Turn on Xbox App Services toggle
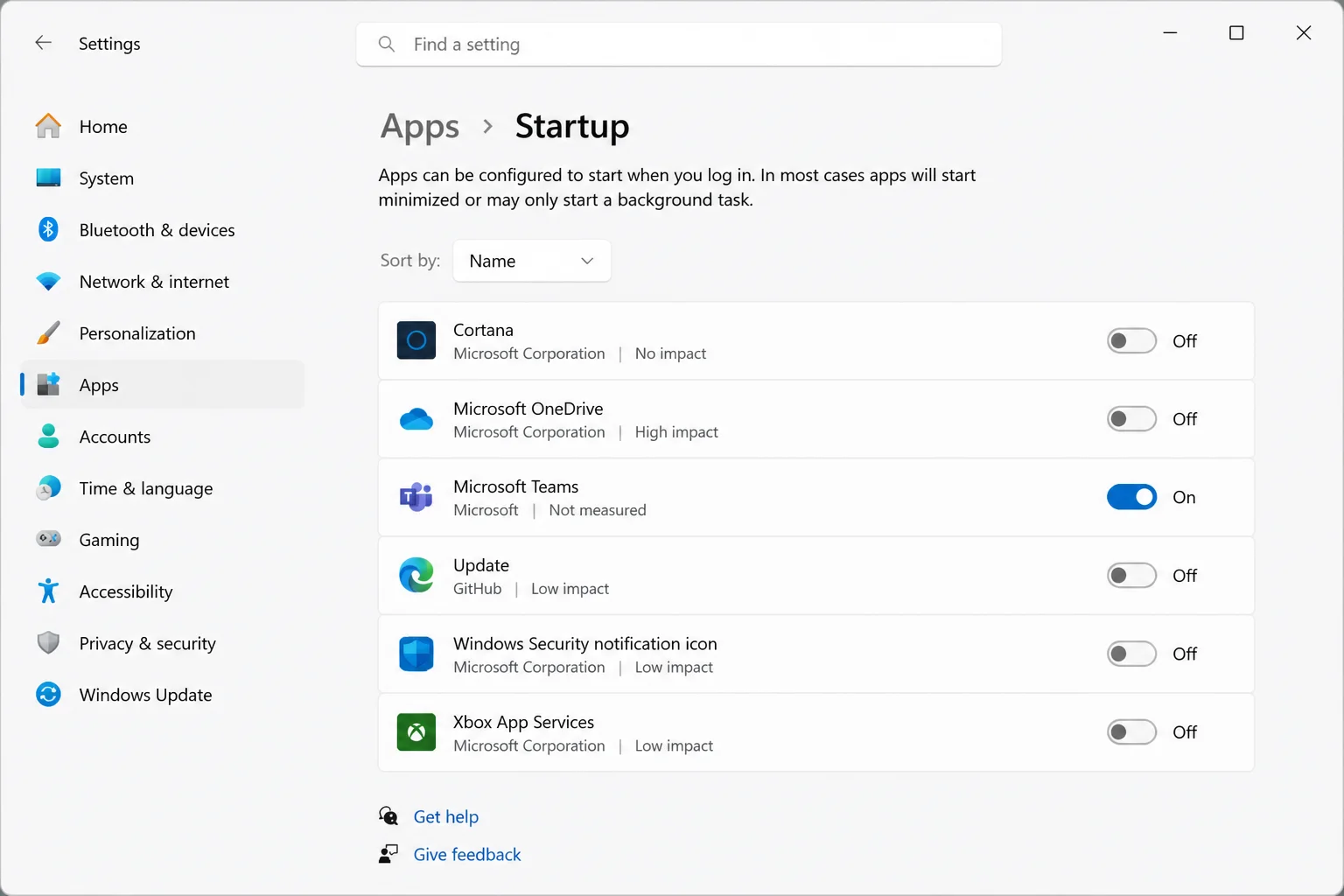 (x=1131, y=732)
